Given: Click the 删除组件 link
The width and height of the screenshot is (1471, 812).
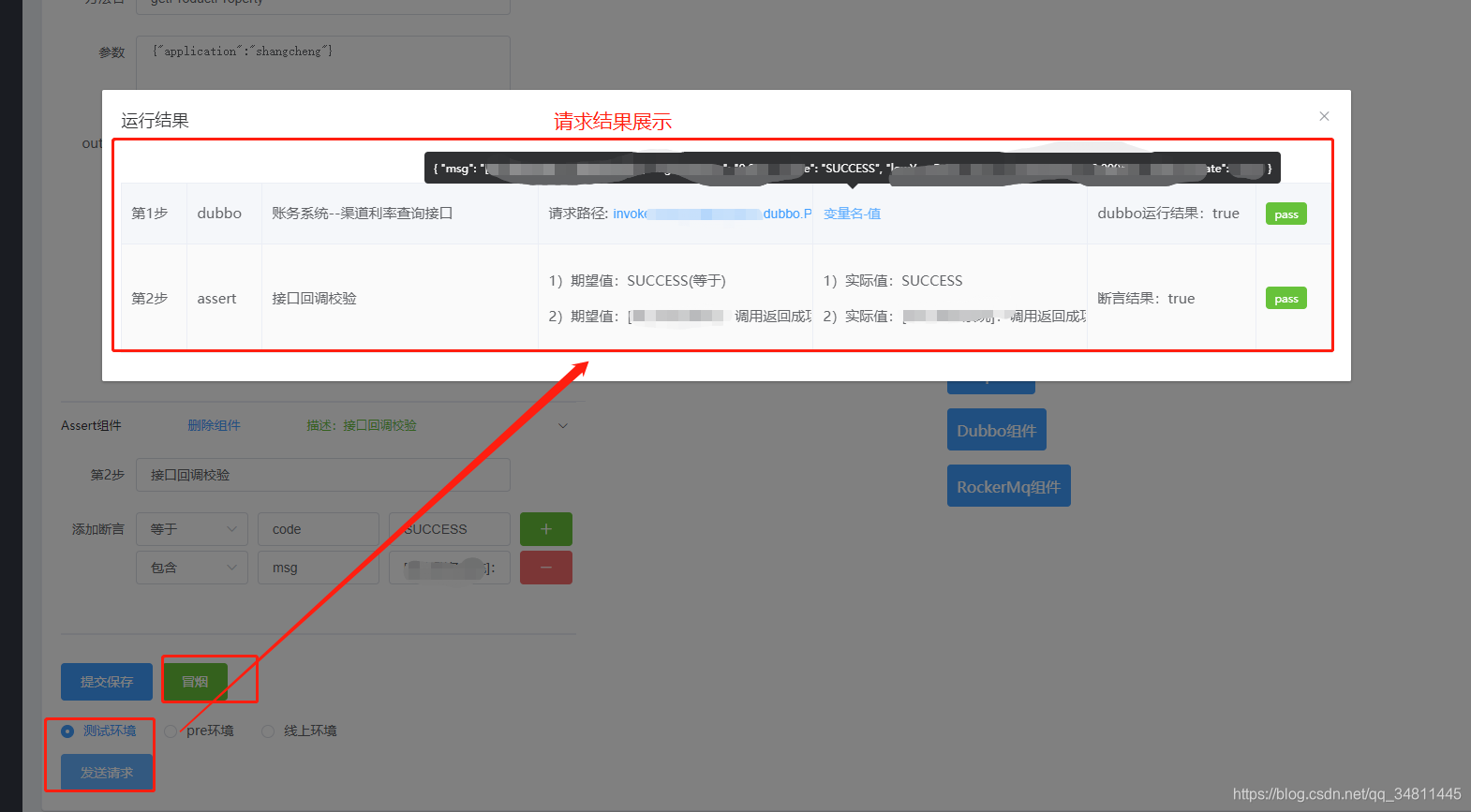Looking at the screenshot, I should (214, 425).
